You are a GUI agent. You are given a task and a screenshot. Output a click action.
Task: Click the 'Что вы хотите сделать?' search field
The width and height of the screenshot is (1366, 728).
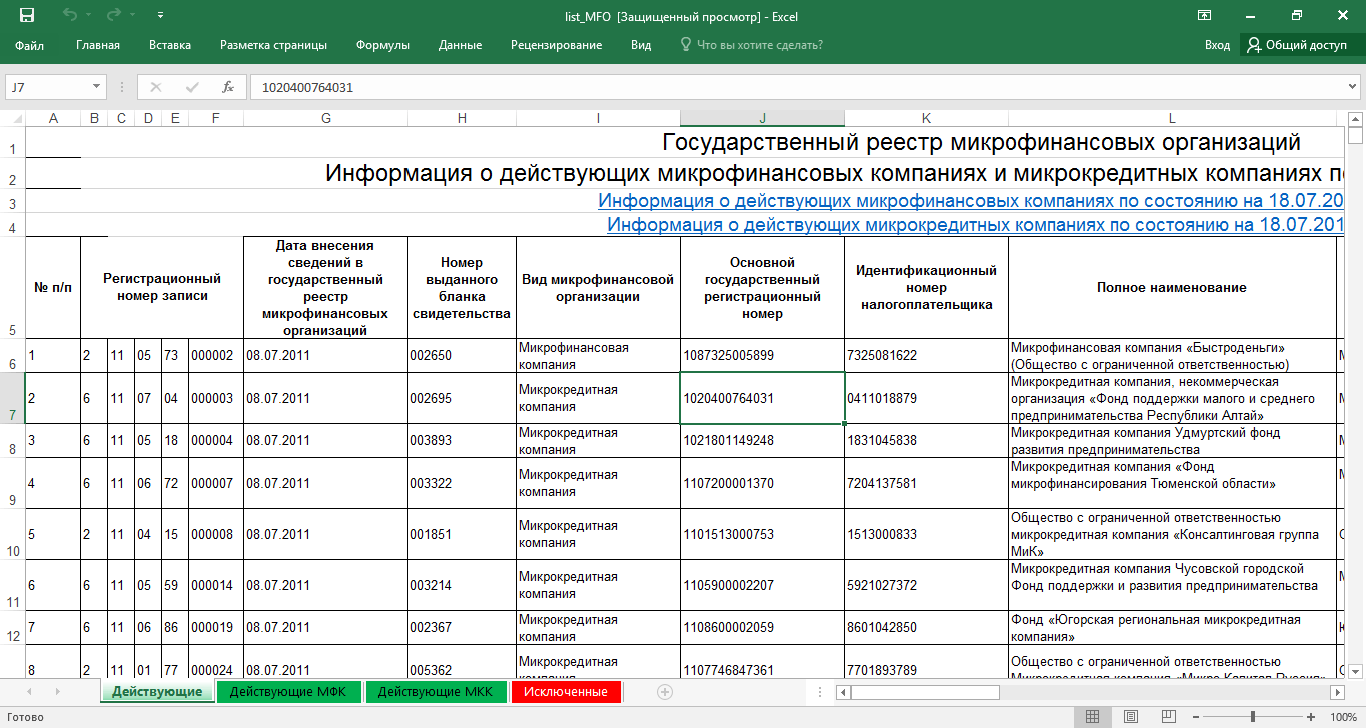point(759,45)
